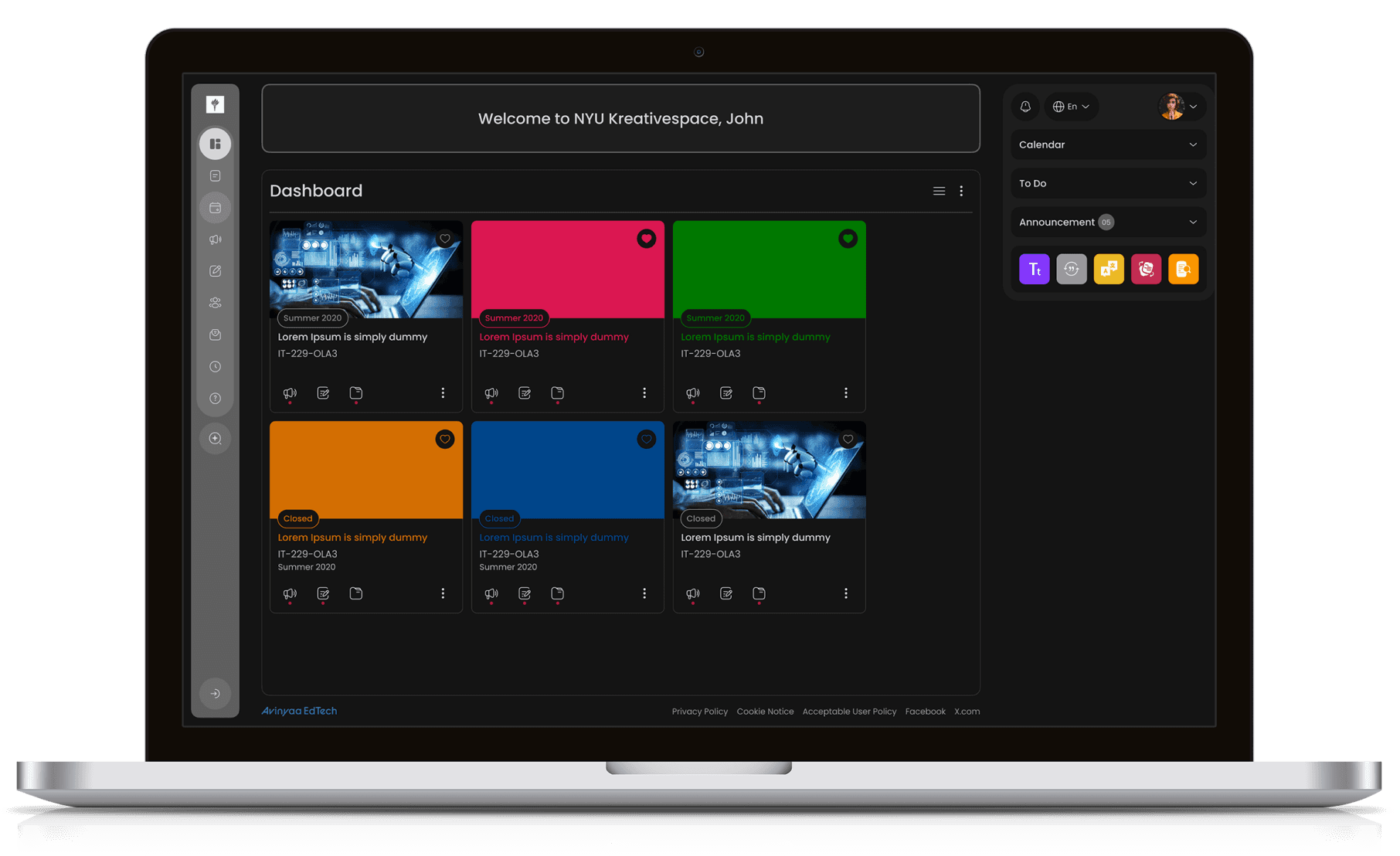Screen dimensions: 1400x856
Task: Launch the gray quote refresh tool tile
Action: [1071, 269]
